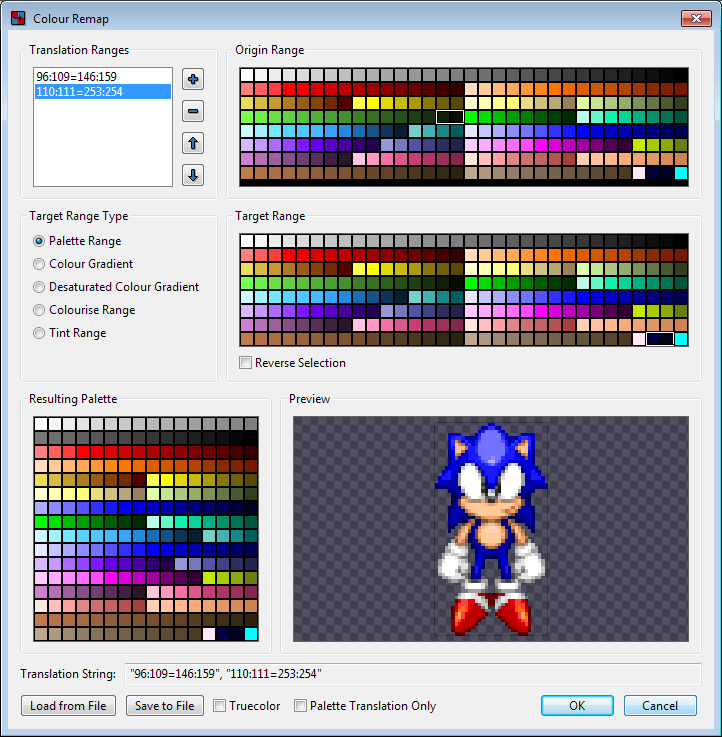Click the highlighted dark navy Target Range swatch
Screen dimensions: 722x737
[660, 339]
